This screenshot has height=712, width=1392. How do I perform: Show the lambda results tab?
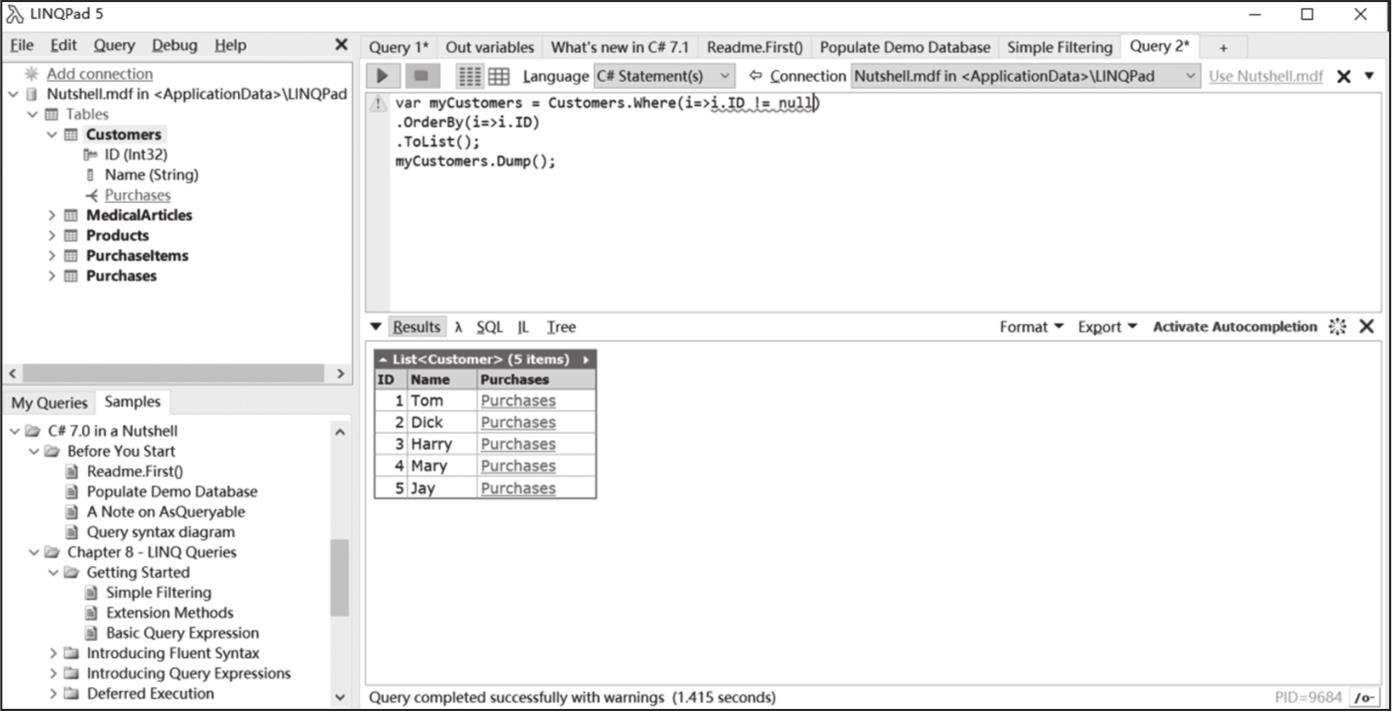(458, 327)
